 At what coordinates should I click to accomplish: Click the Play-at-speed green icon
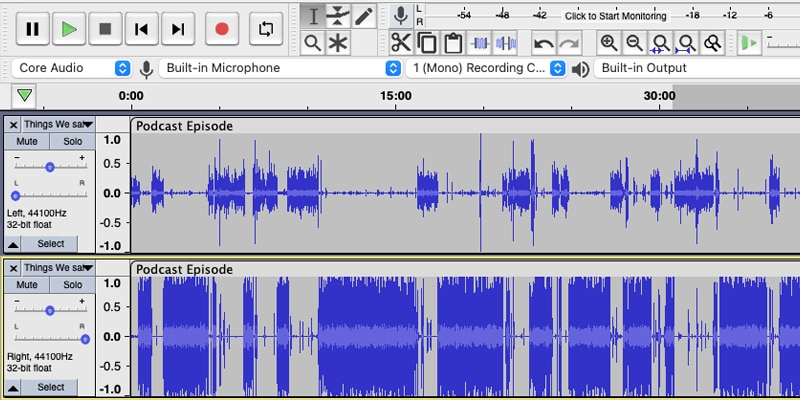[x=749, y=43]
